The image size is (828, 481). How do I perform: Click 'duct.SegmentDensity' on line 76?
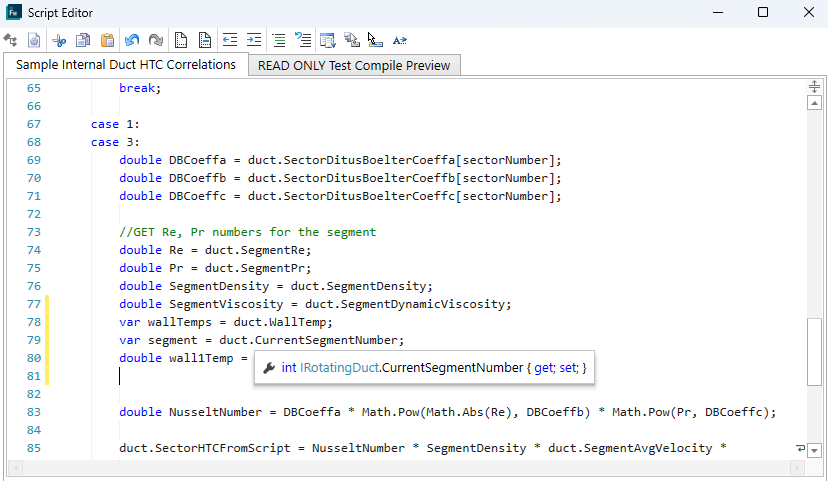[360, 286]
